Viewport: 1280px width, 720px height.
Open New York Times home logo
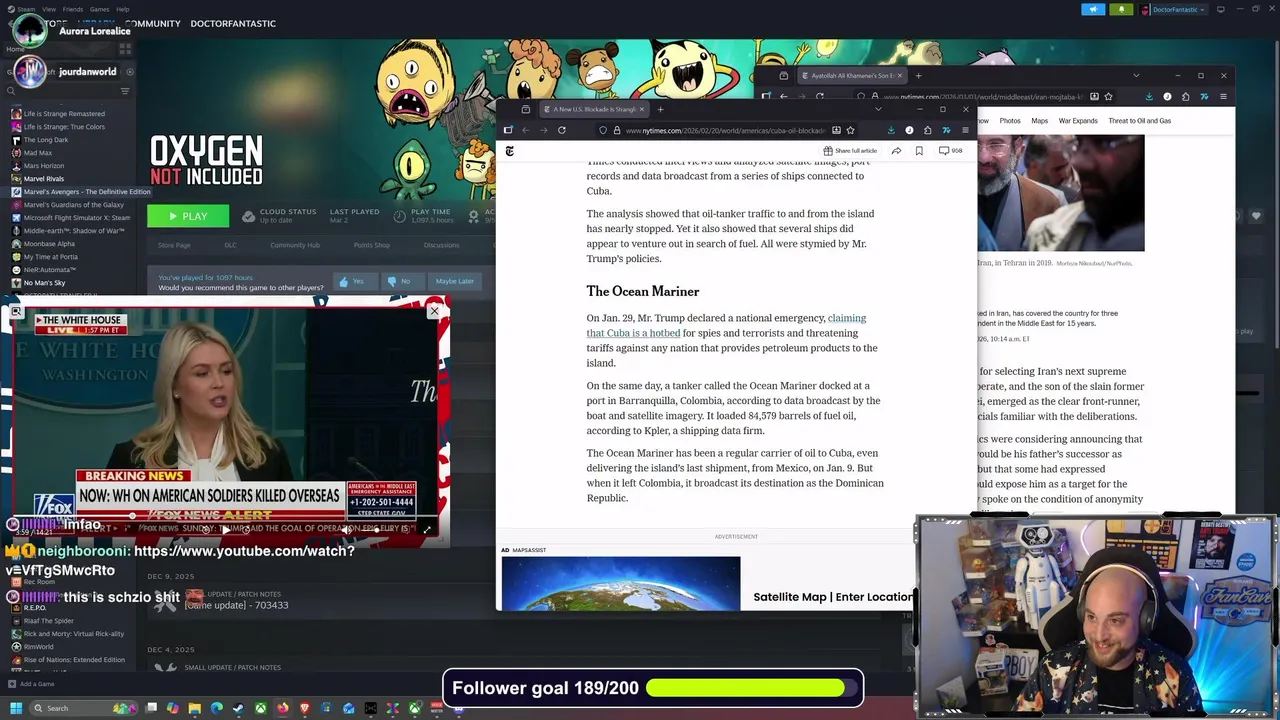pos(509,151)
